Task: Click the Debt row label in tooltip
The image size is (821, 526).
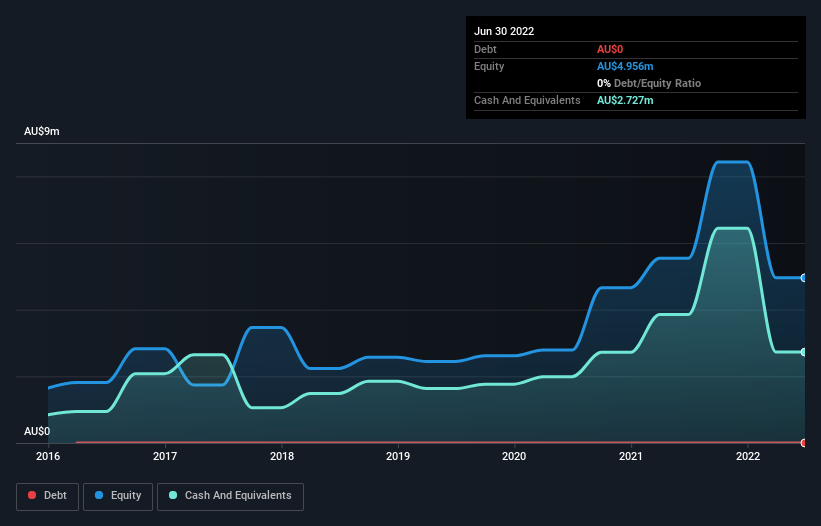Action: pyautogui.click(x=485, y=49)
